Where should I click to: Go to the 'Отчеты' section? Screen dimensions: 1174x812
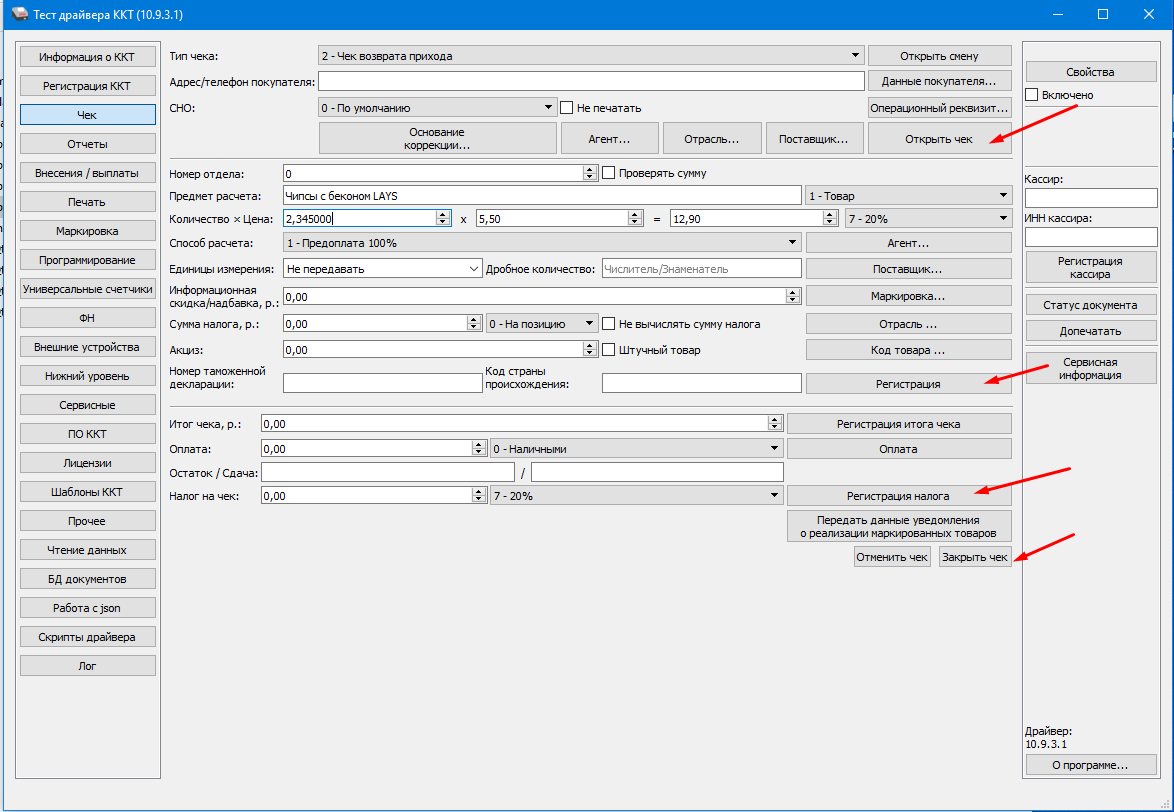[88, 144]
